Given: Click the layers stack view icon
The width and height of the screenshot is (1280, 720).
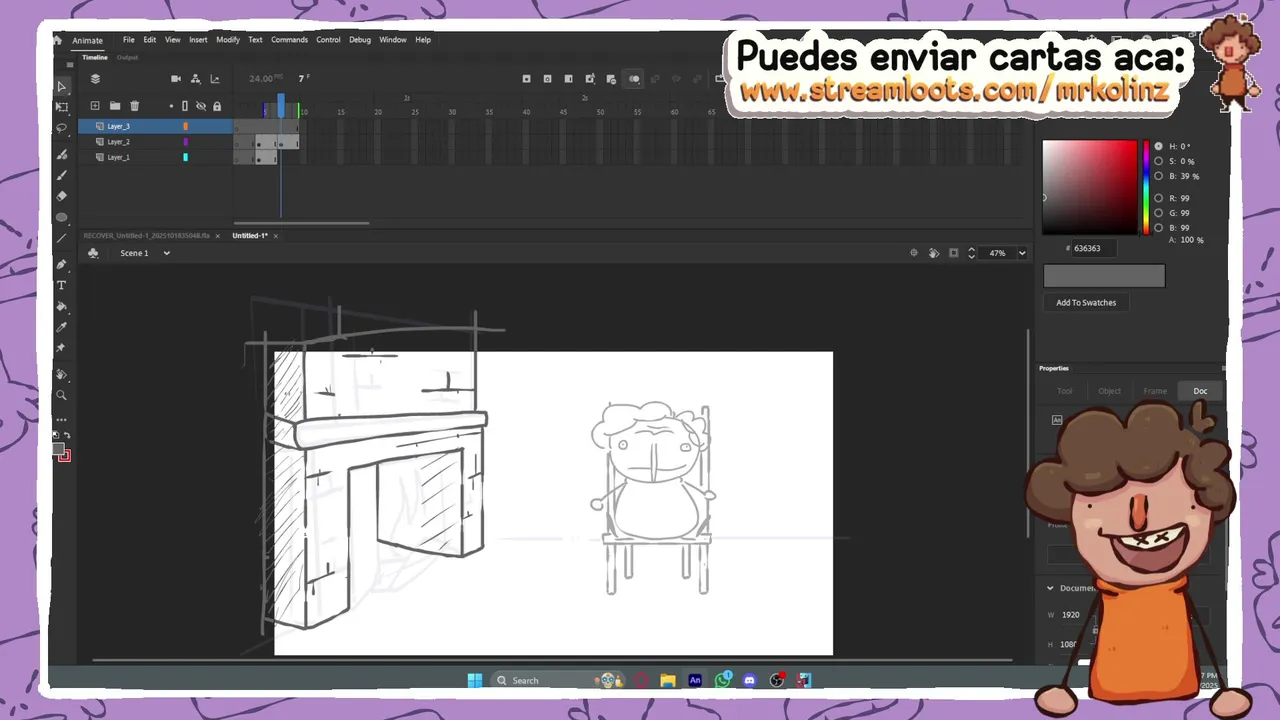Looking at the screenshot, I should coord(95,79).
